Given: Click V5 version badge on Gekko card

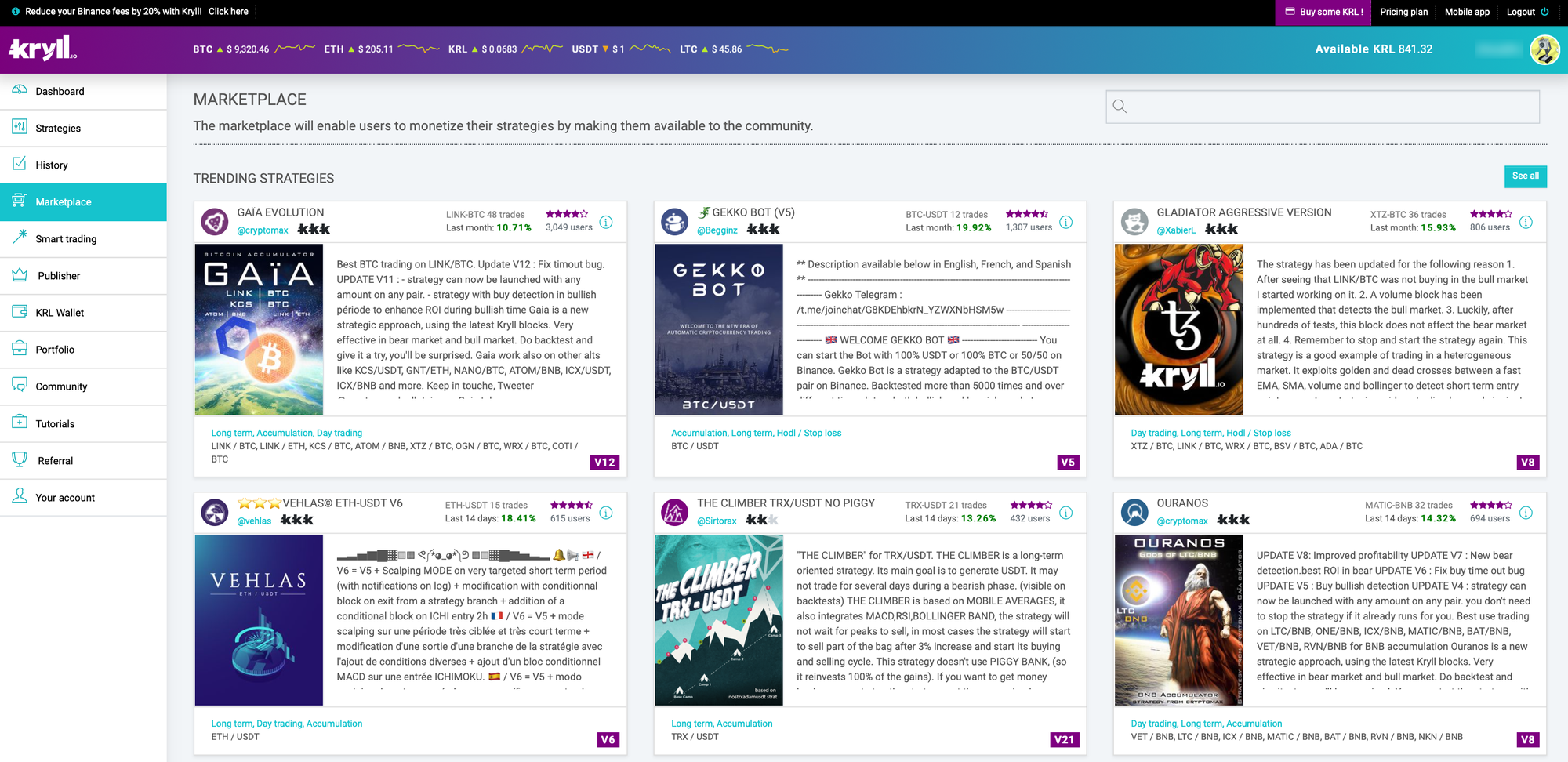Looking at the screenshot, I should pyautogui.click(x=1068, y=463).
